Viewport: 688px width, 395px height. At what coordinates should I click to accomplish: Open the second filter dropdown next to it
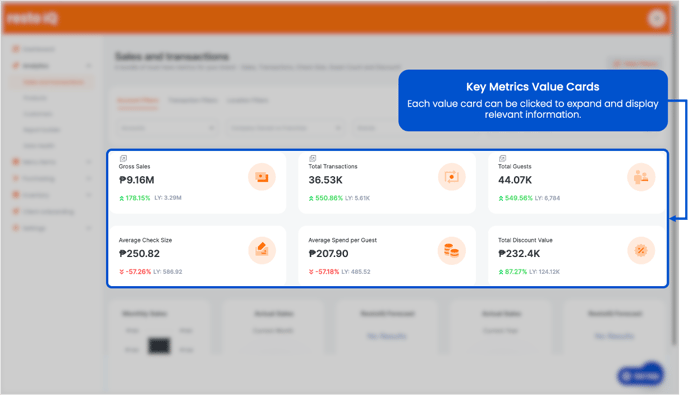(x=285, y=128)
